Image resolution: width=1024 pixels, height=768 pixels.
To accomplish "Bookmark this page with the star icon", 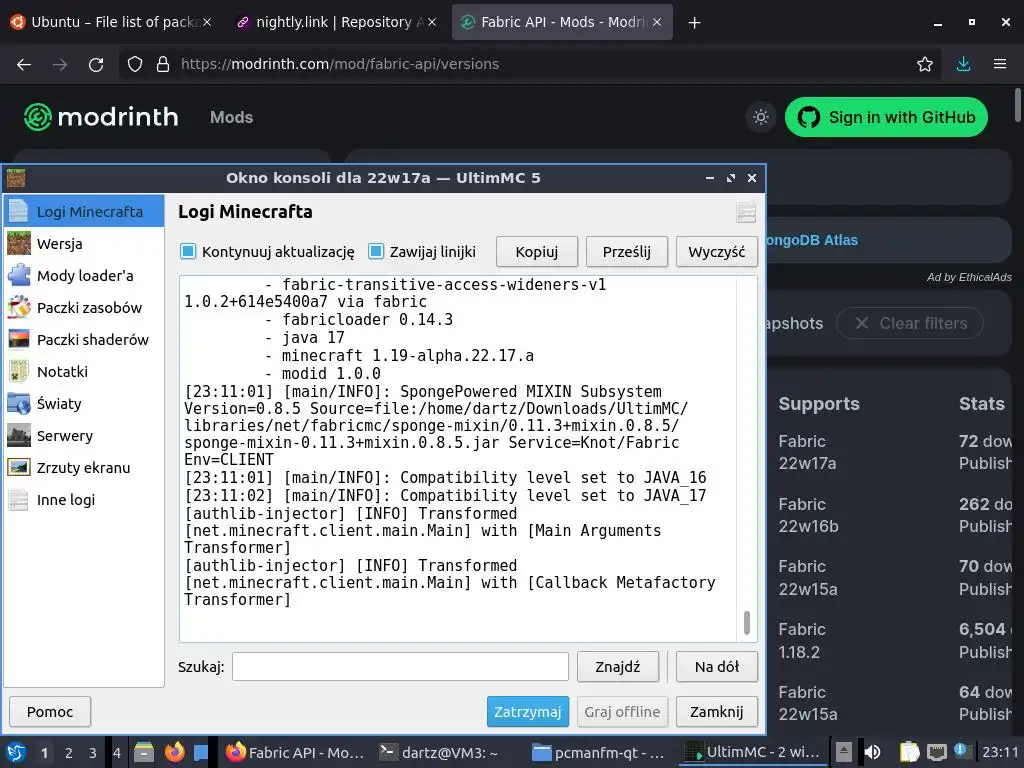I will click(x=925, y=64).
